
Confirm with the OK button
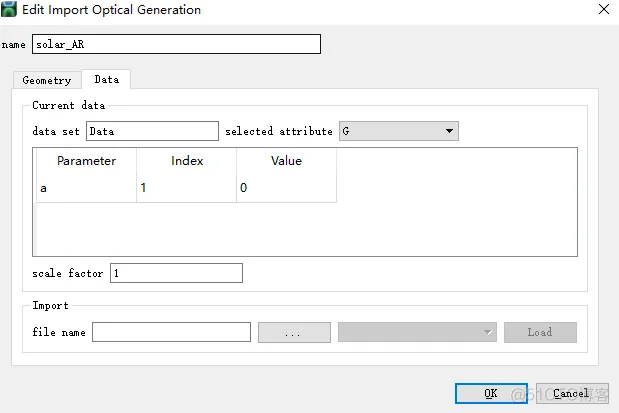(x=491, y=393)
